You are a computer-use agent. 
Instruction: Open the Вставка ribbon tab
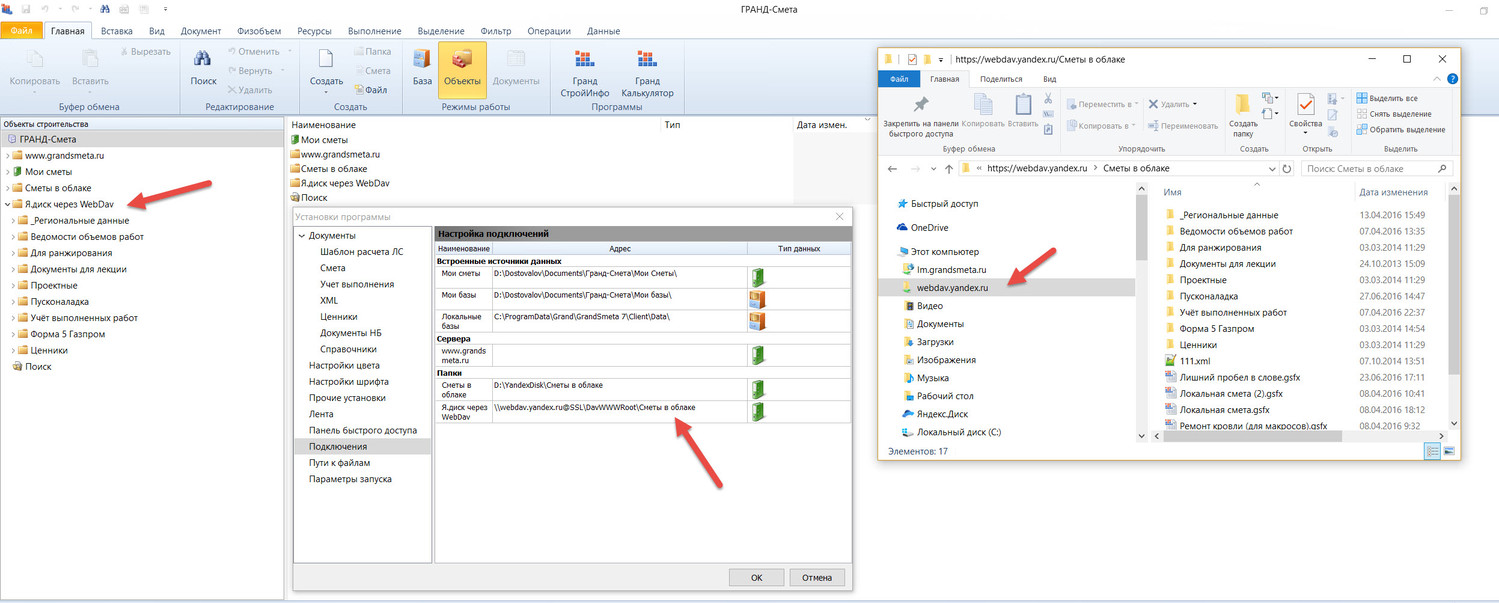pyautogui.click(x=117, y=31)
